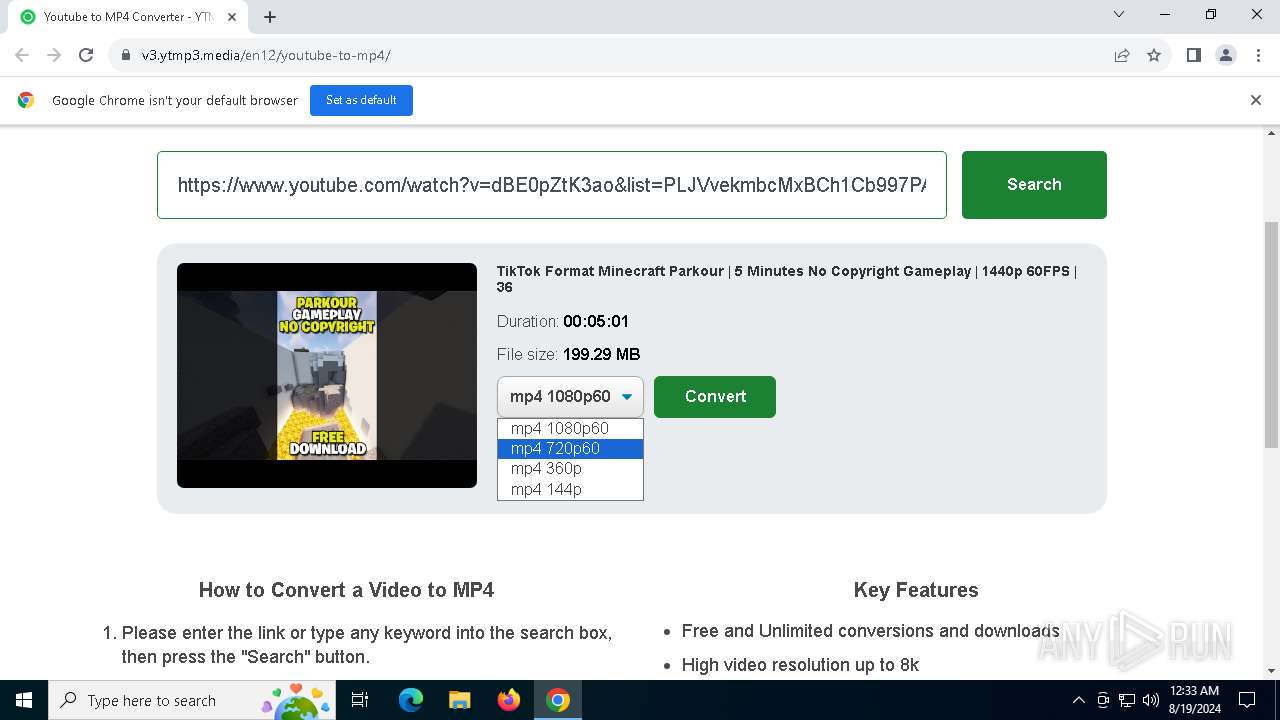Click the share page icon
The height and width of the screenshot is (720, 1280).
click(x=1122, y=55)
